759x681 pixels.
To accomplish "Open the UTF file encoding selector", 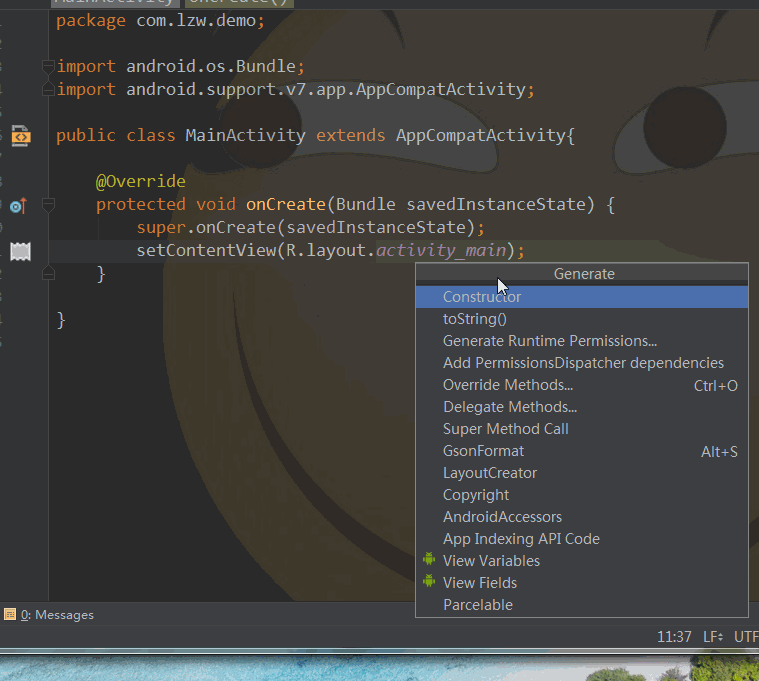I will click(x=745, y=636).
